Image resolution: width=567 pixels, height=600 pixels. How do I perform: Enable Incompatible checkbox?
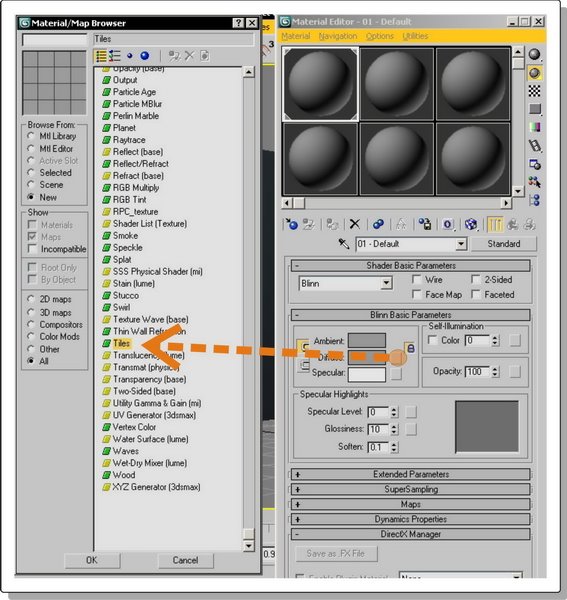[32, 249]
